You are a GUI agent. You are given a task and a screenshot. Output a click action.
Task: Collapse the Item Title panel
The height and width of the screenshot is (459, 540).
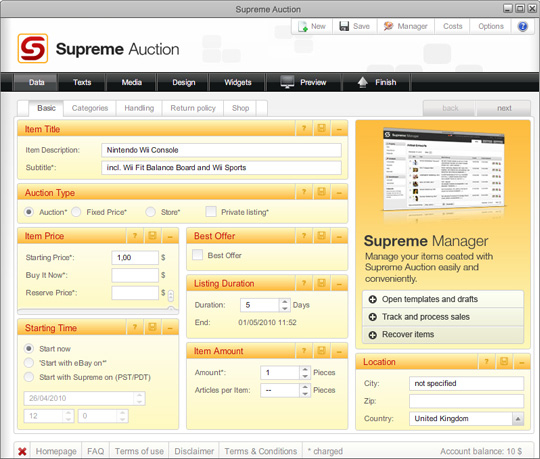(339, 129)
